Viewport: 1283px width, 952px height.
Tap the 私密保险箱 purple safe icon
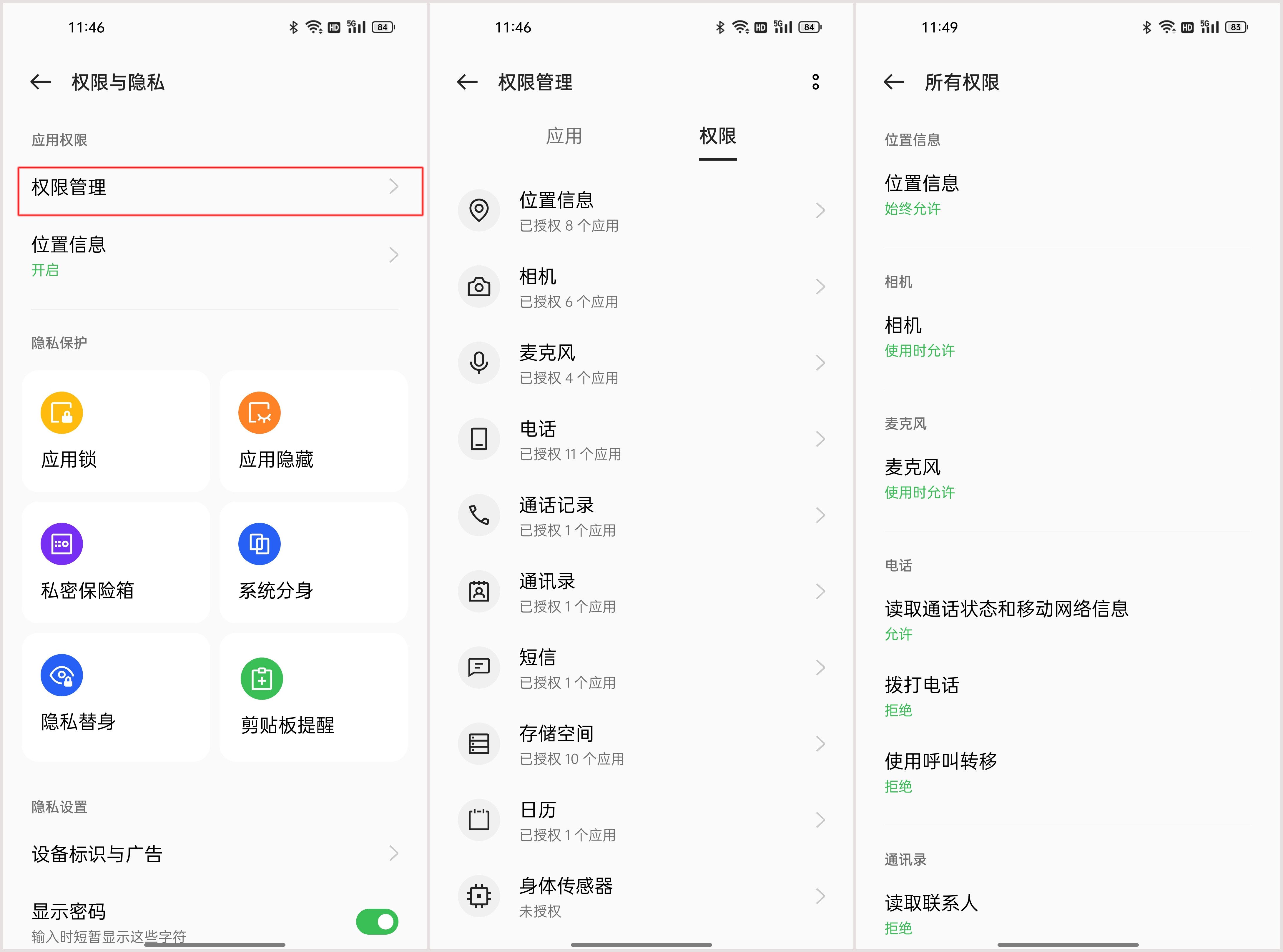(x=62, y=544)
